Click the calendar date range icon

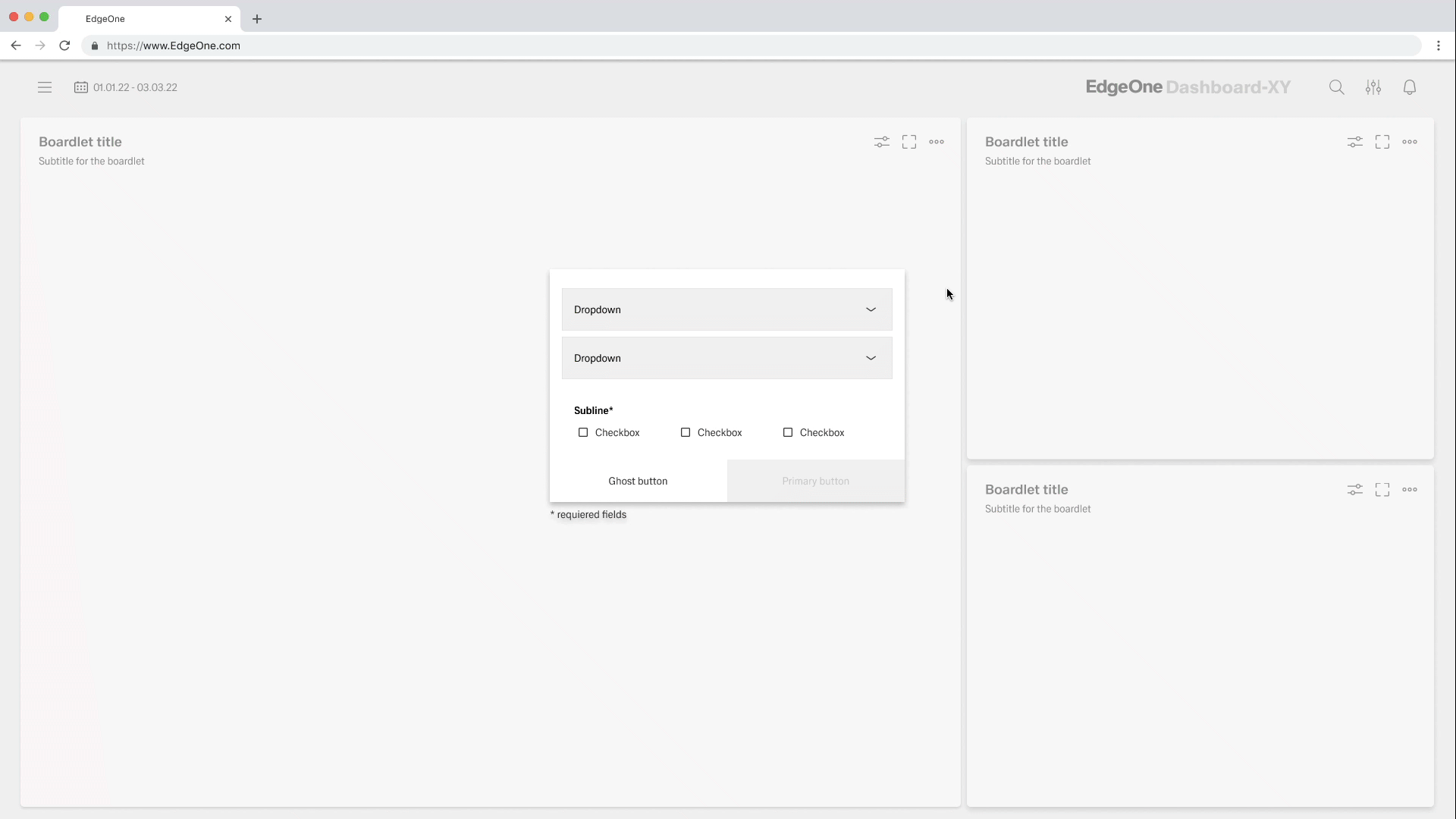[81, 87]
